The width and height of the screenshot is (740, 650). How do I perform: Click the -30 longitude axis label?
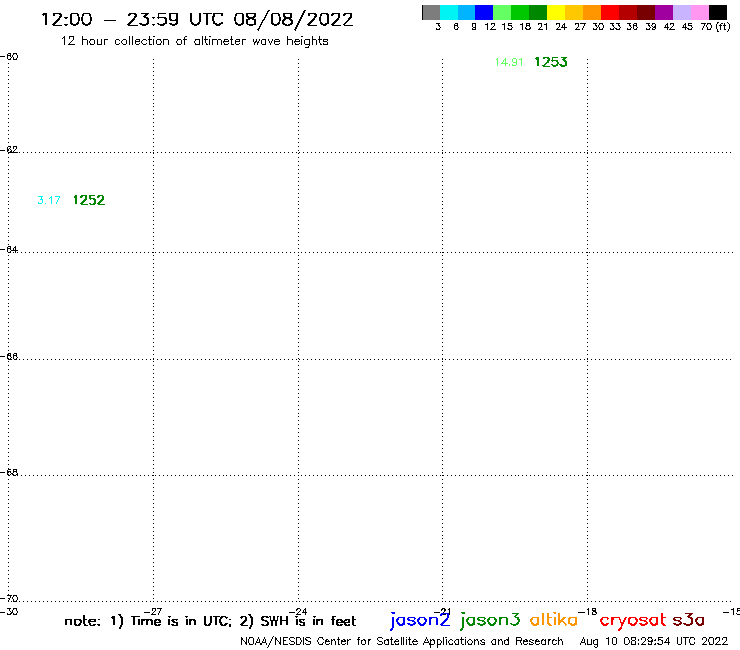click(x=9, y=612)
